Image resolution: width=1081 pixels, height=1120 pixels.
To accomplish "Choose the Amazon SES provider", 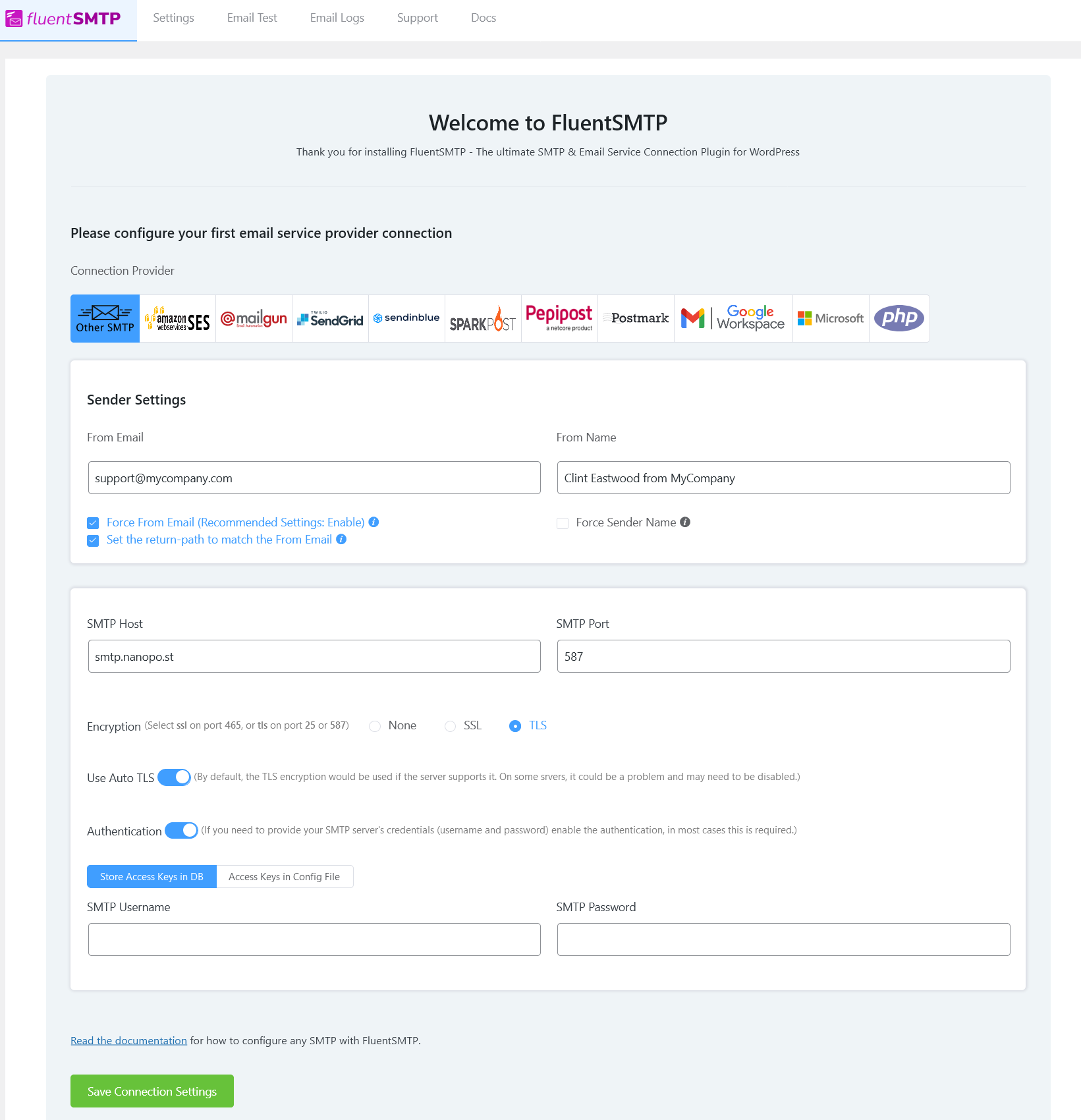I will [178, 318].
